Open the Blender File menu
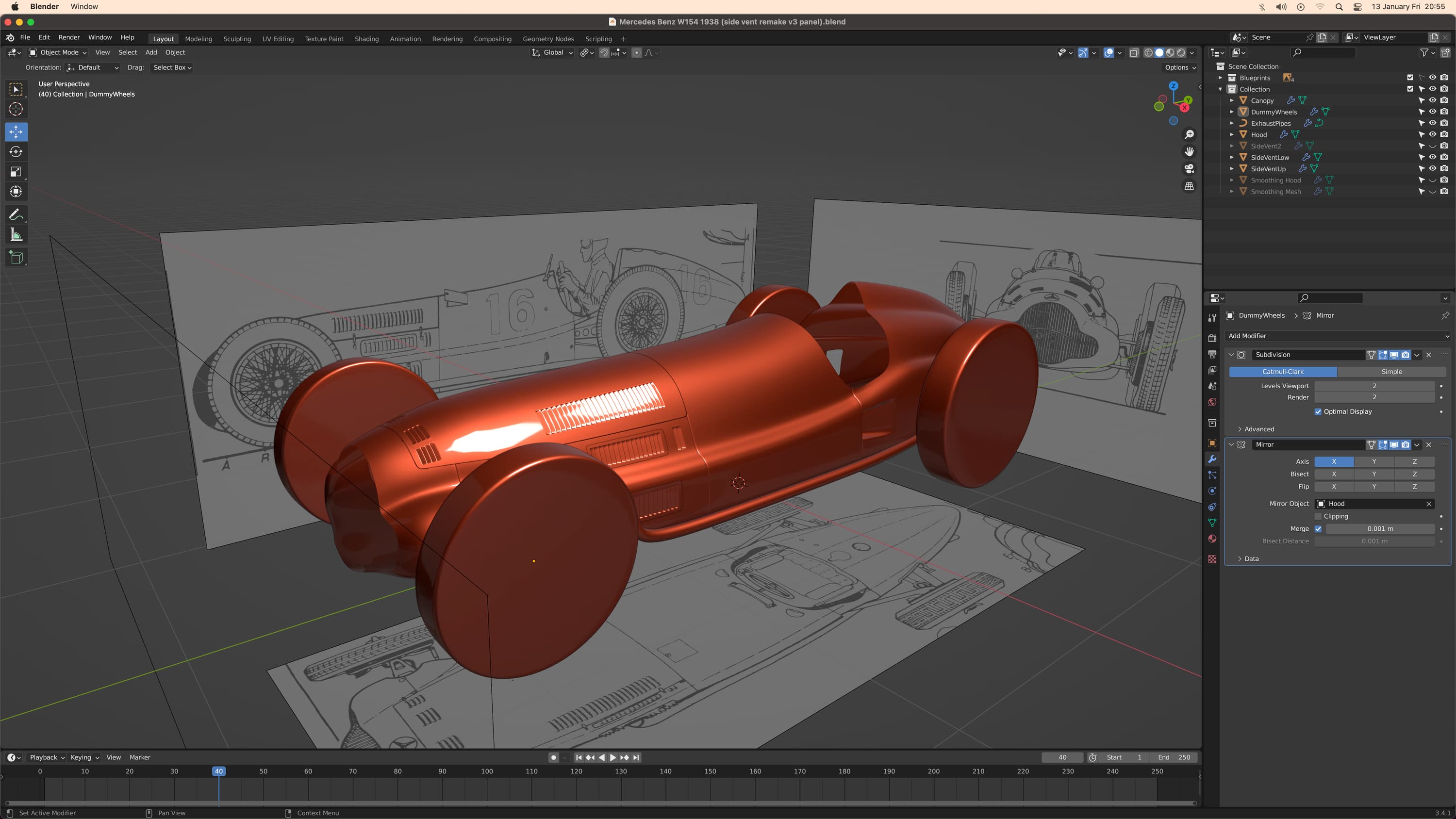 pyautogui.click(x=25, y=37)
